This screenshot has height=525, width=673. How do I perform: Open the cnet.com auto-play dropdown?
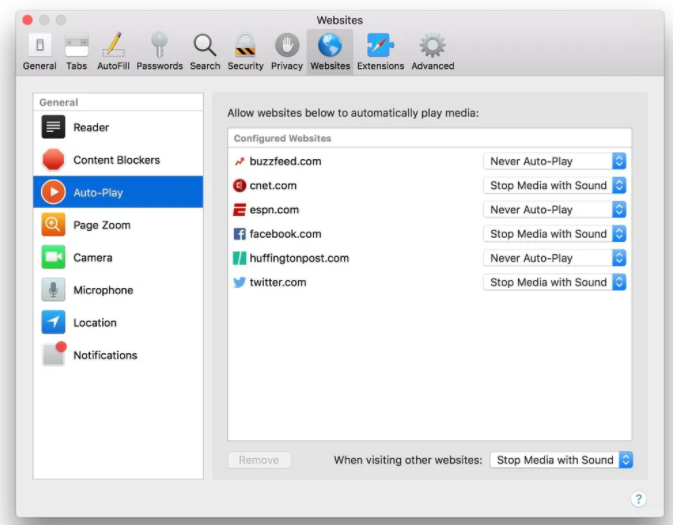(554, 185)
